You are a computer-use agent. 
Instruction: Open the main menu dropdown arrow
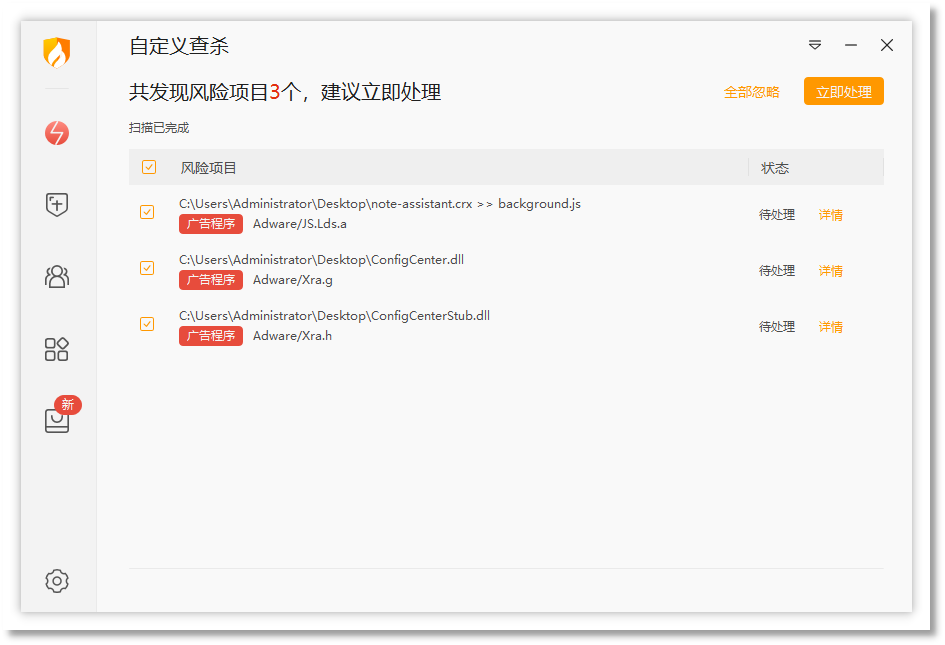(x=815, y=45)
